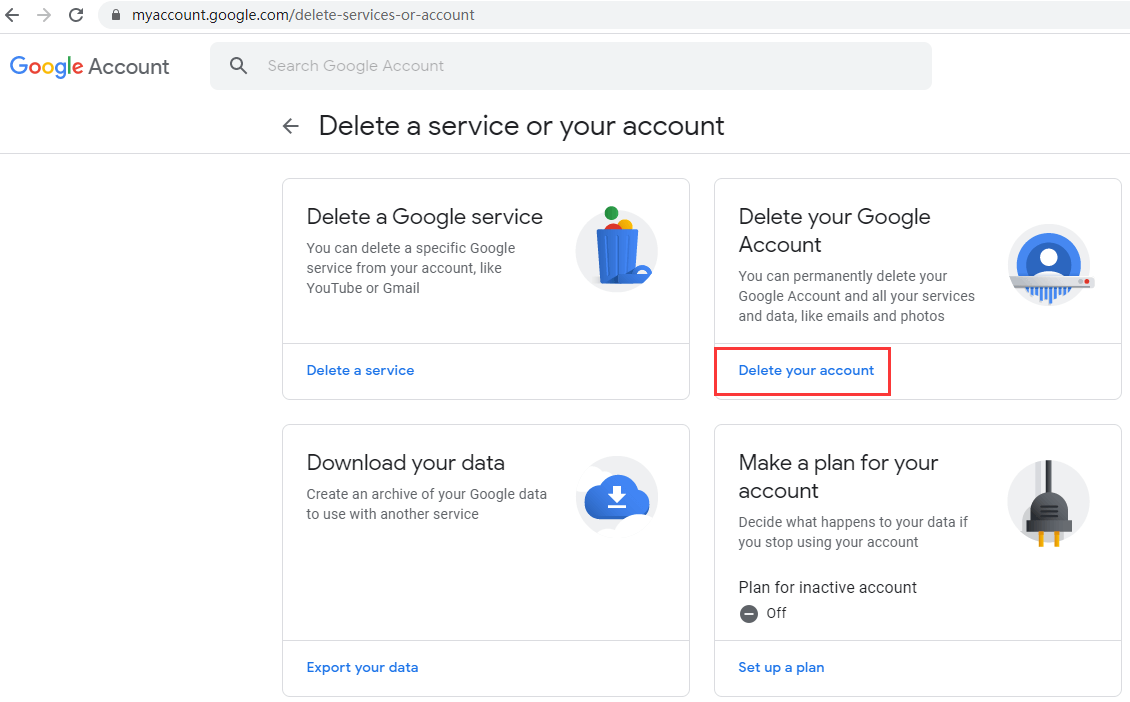Click Make a plan for your account heading

tap(838, 476)
